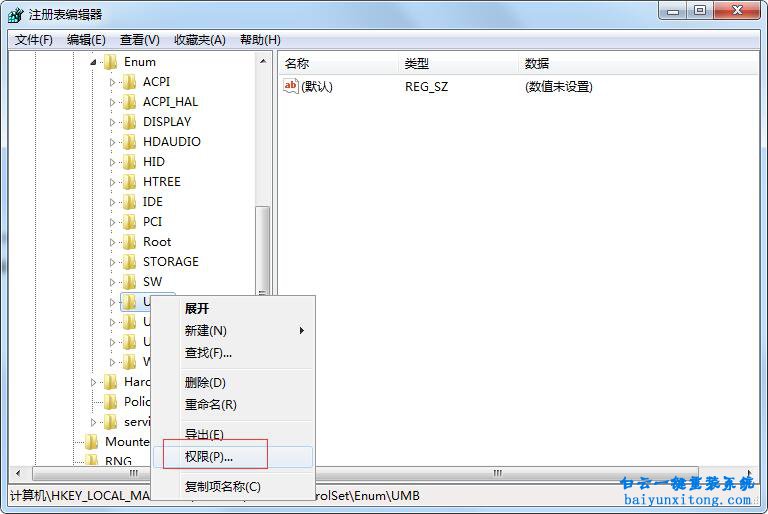The height and width of the screenshot is (514, 768).
Task: Click the HID folder icon
Action: (x=129, y=162)
